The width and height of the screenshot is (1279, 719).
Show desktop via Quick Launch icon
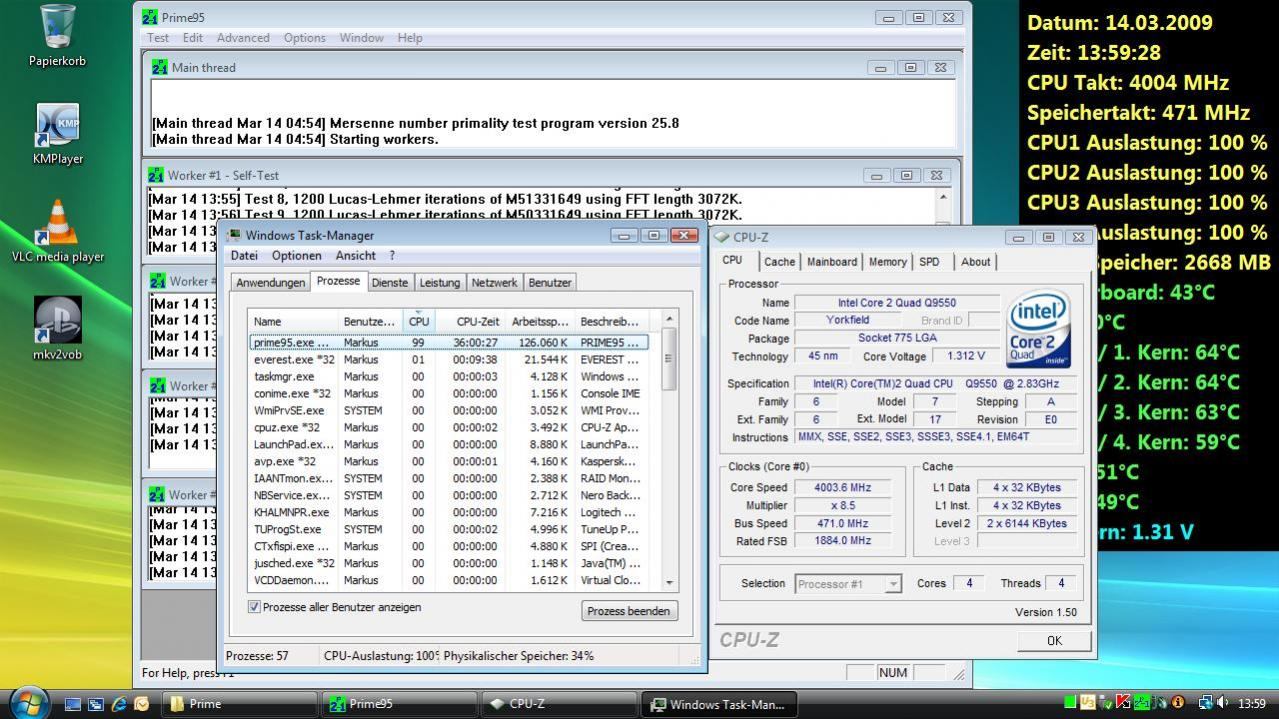click(73, 704)
